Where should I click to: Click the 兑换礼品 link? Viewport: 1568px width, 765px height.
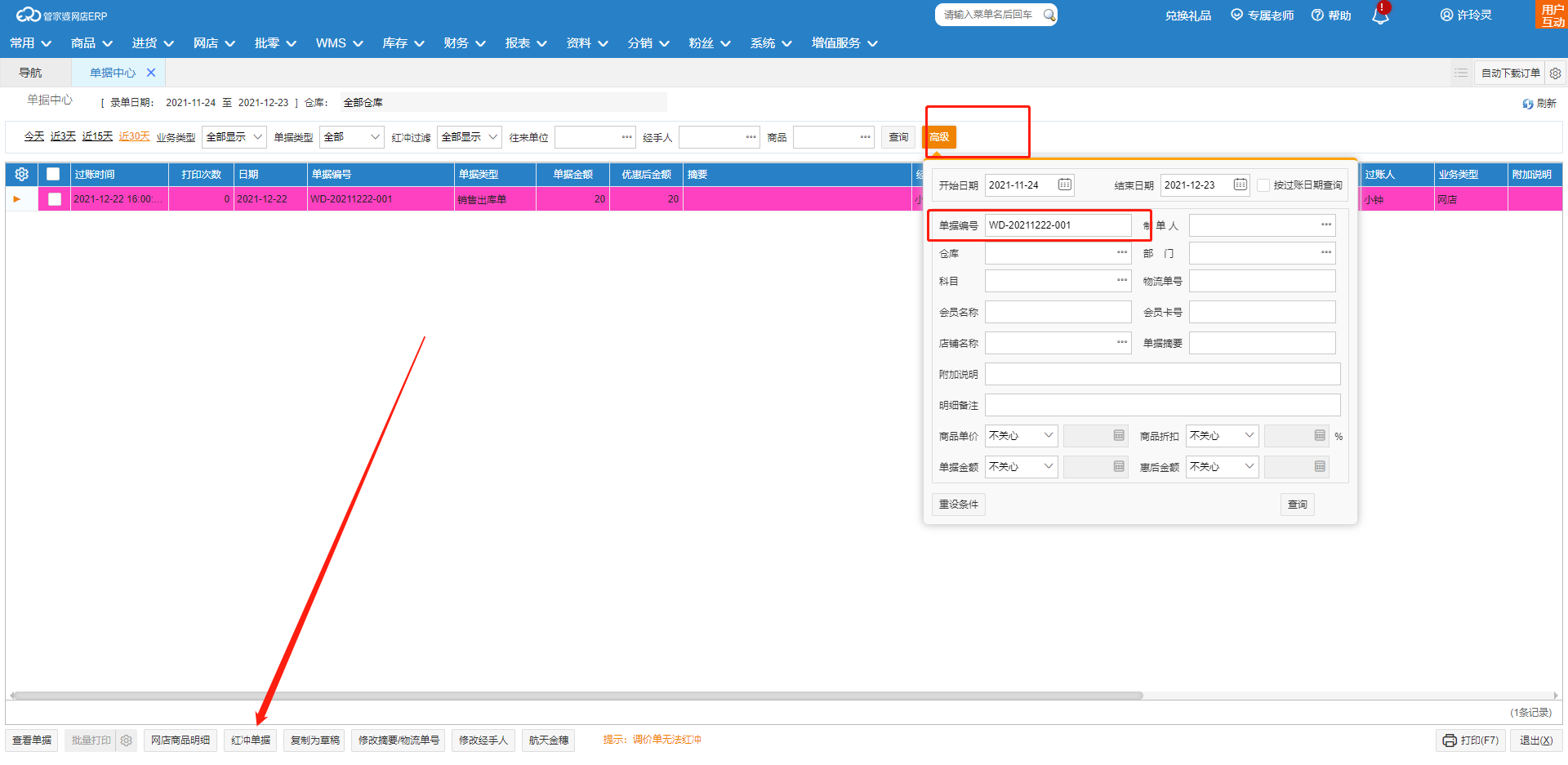1188,16
